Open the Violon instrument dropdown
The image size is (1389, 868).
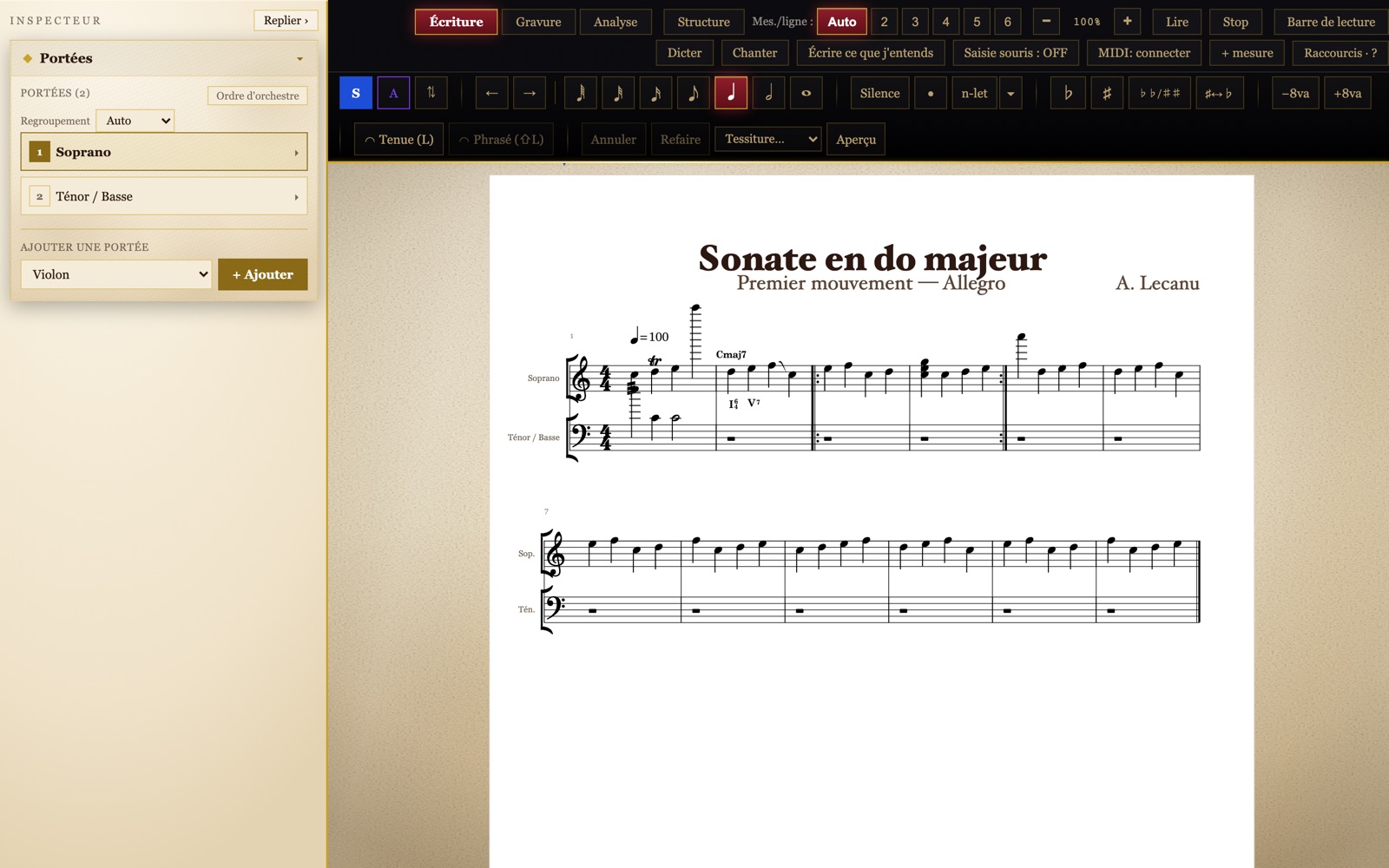point(116,274)
